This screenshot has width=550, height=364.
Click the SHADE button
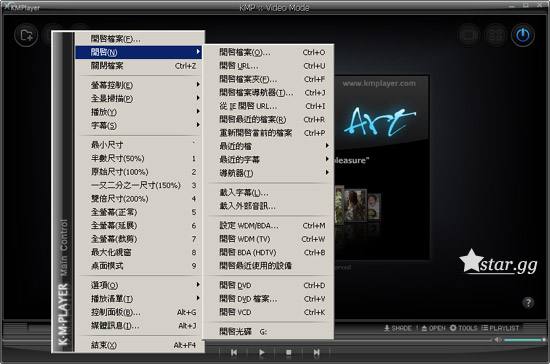point(397,328)
